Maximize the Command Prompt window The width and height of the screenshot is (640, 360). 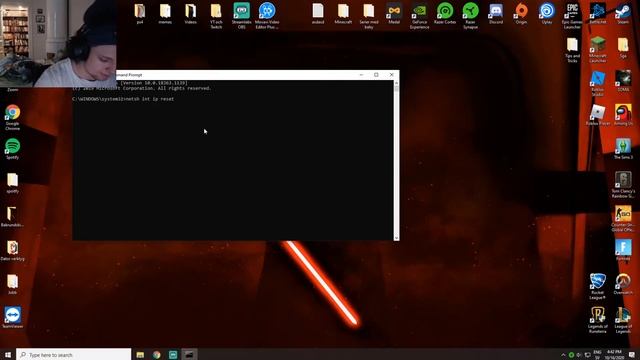(376, 75)
